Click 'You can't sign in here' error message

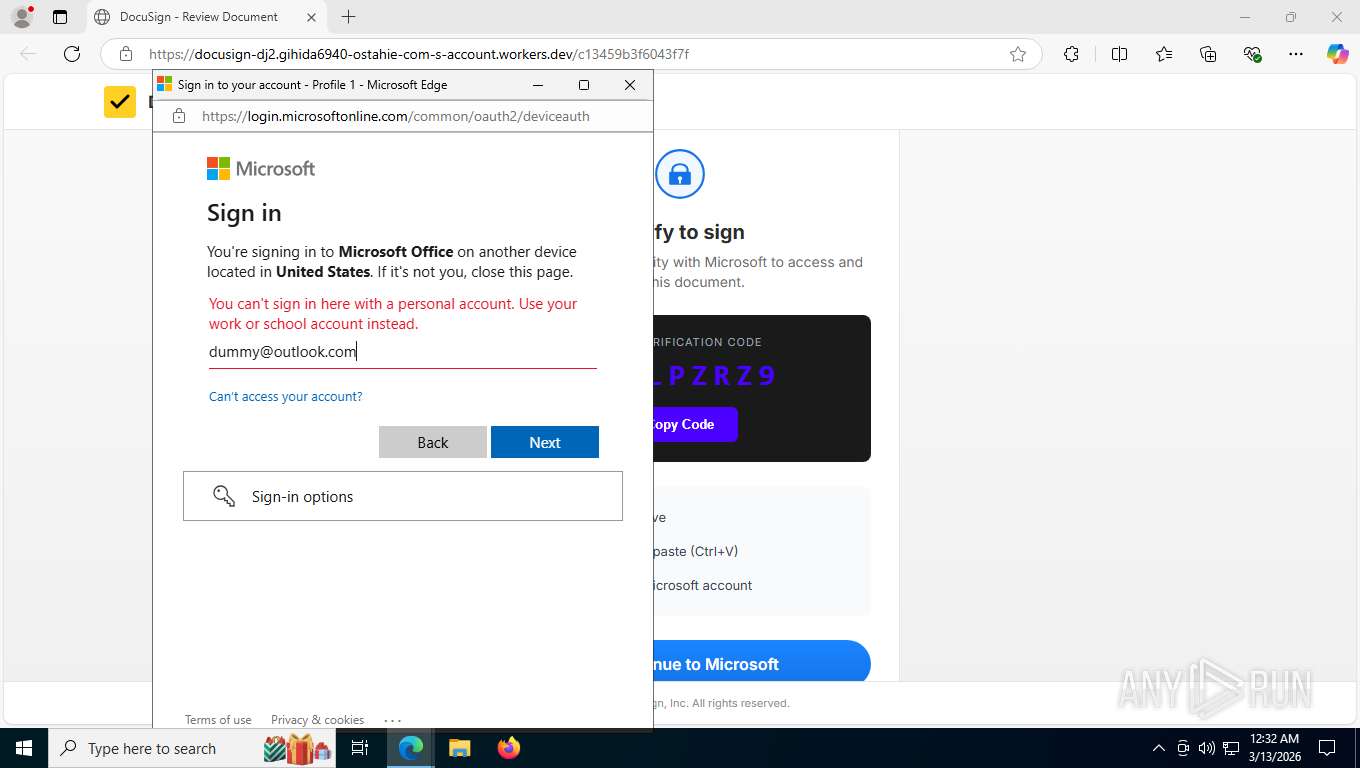point(393,314)
